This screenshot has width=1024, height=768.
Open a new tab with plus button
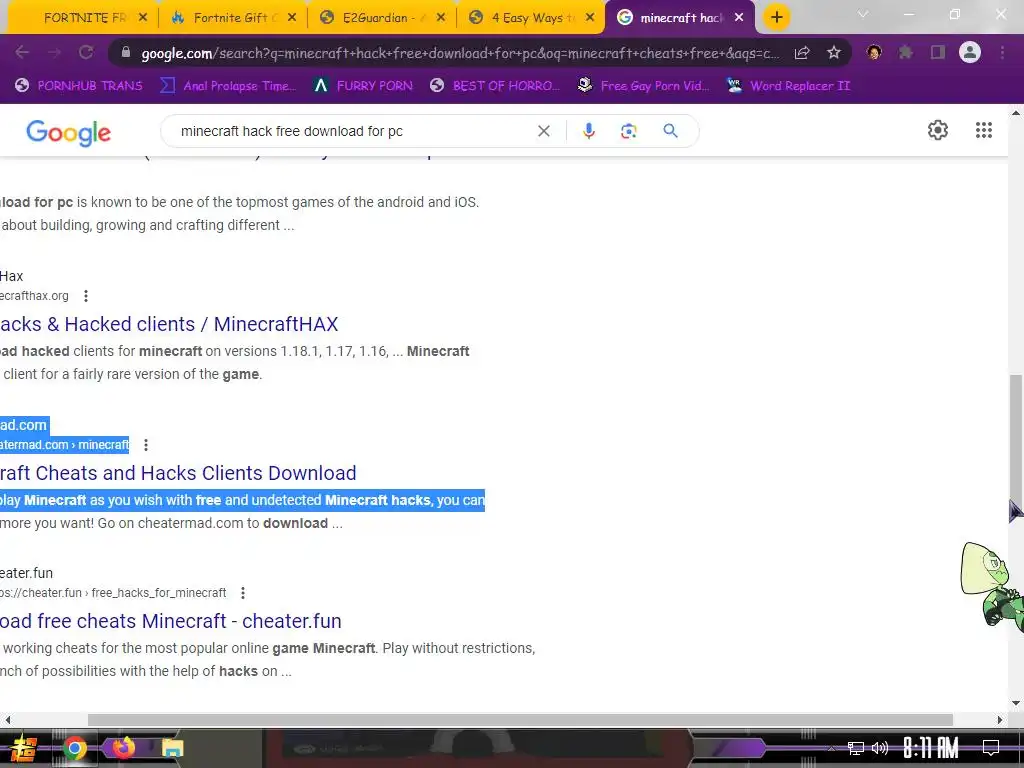point(776,18)
